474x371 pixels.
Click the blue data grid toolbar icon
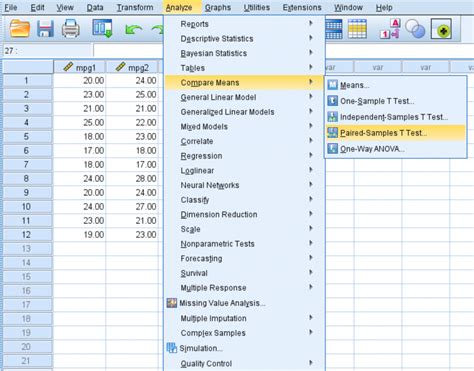[333, 29]
